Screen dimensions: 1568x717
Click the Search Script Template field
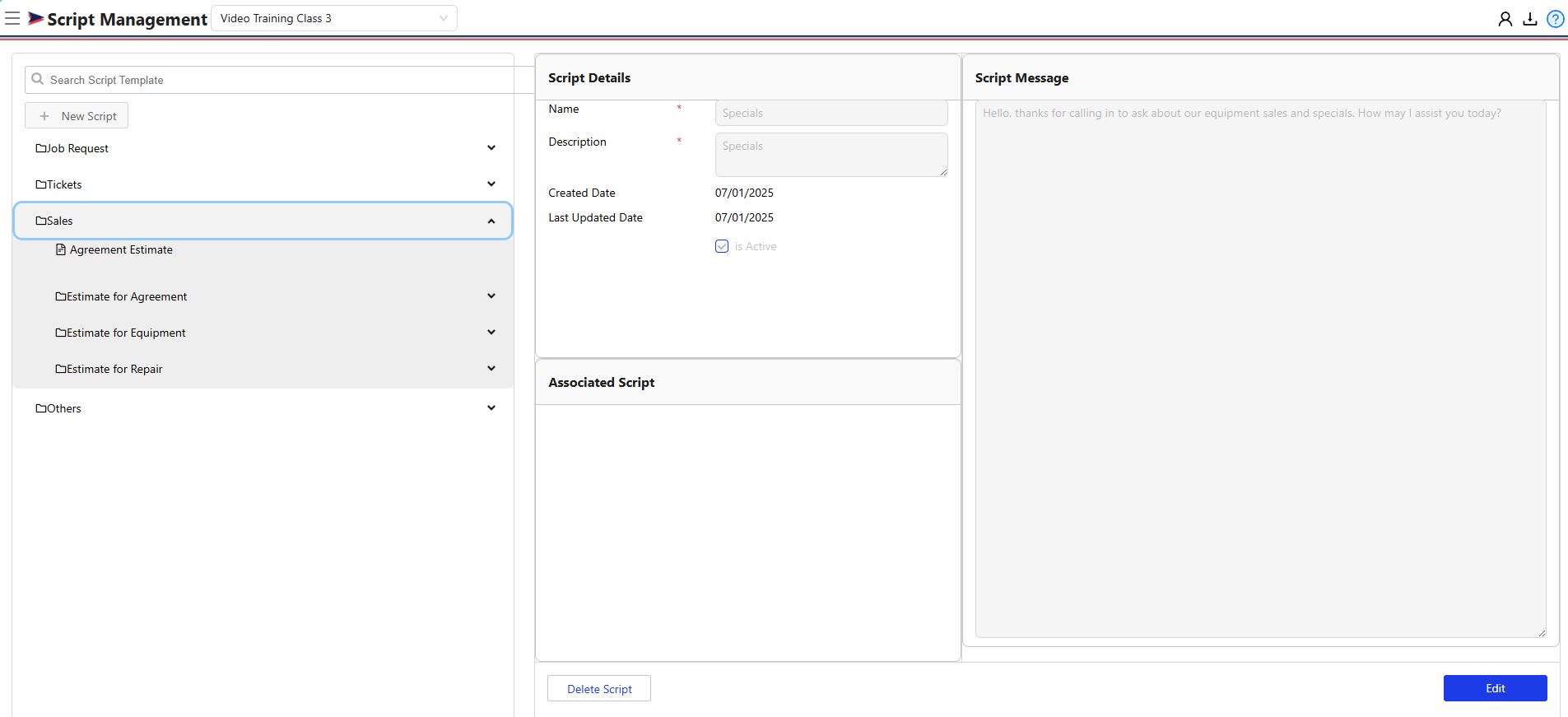(280, 80)
